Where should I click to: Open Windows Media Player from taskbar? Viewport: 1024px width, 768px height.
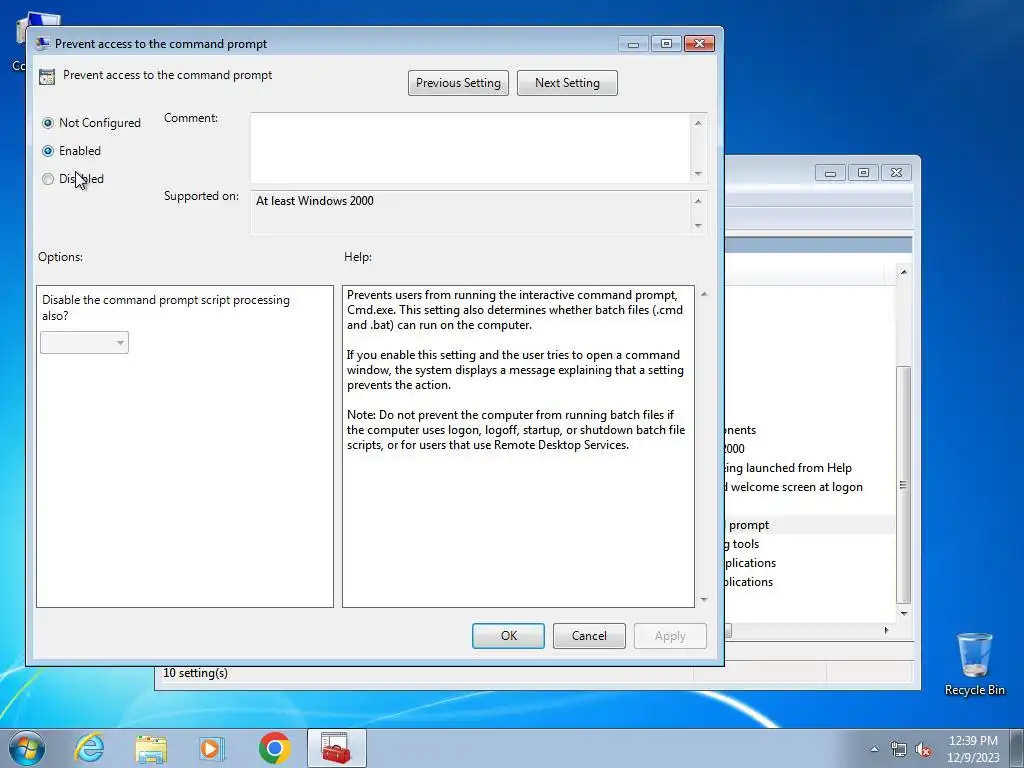click(212, 748)
